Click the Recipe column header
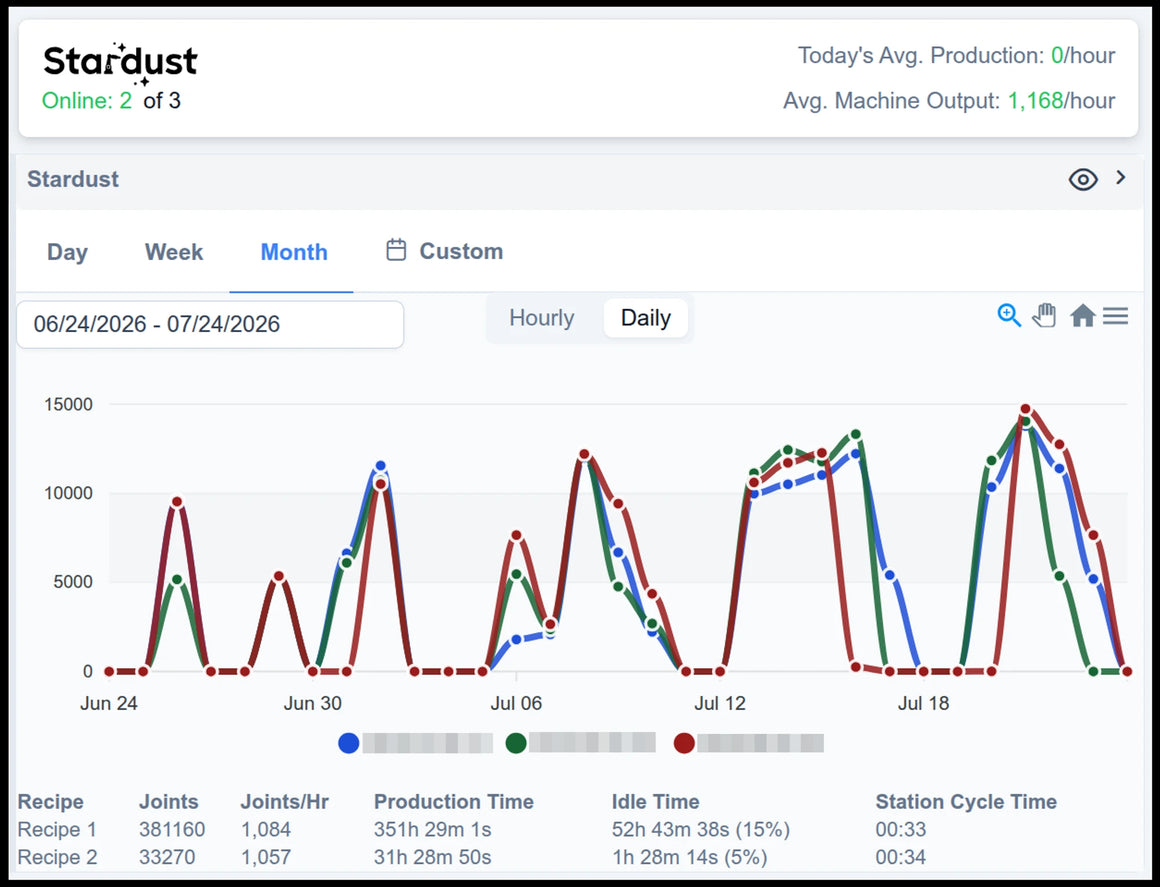This screenshot has height=887, width=1160. 50,801
